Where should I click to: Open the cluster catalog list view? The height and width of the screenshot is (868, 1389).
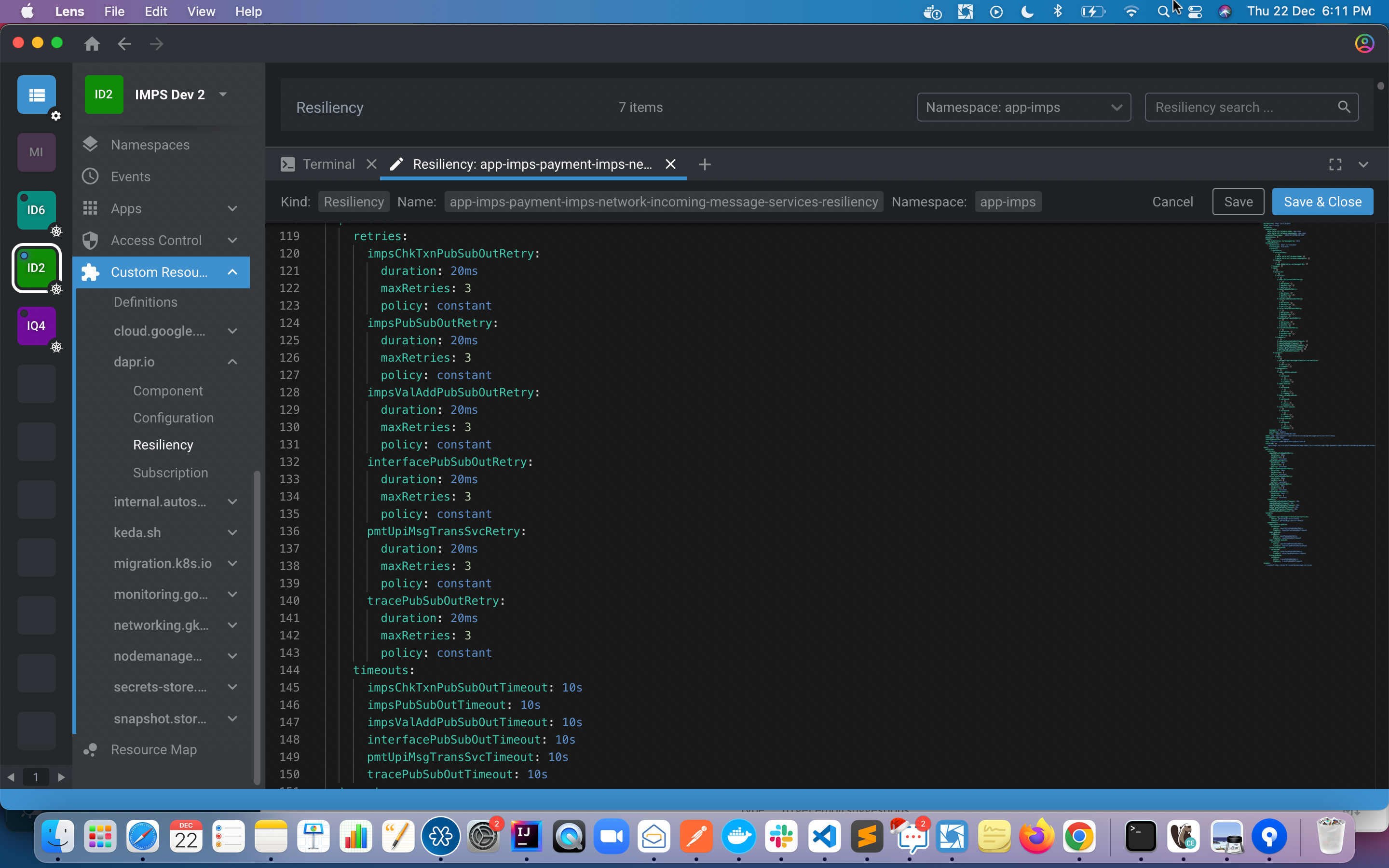click(x=36, y=95)
